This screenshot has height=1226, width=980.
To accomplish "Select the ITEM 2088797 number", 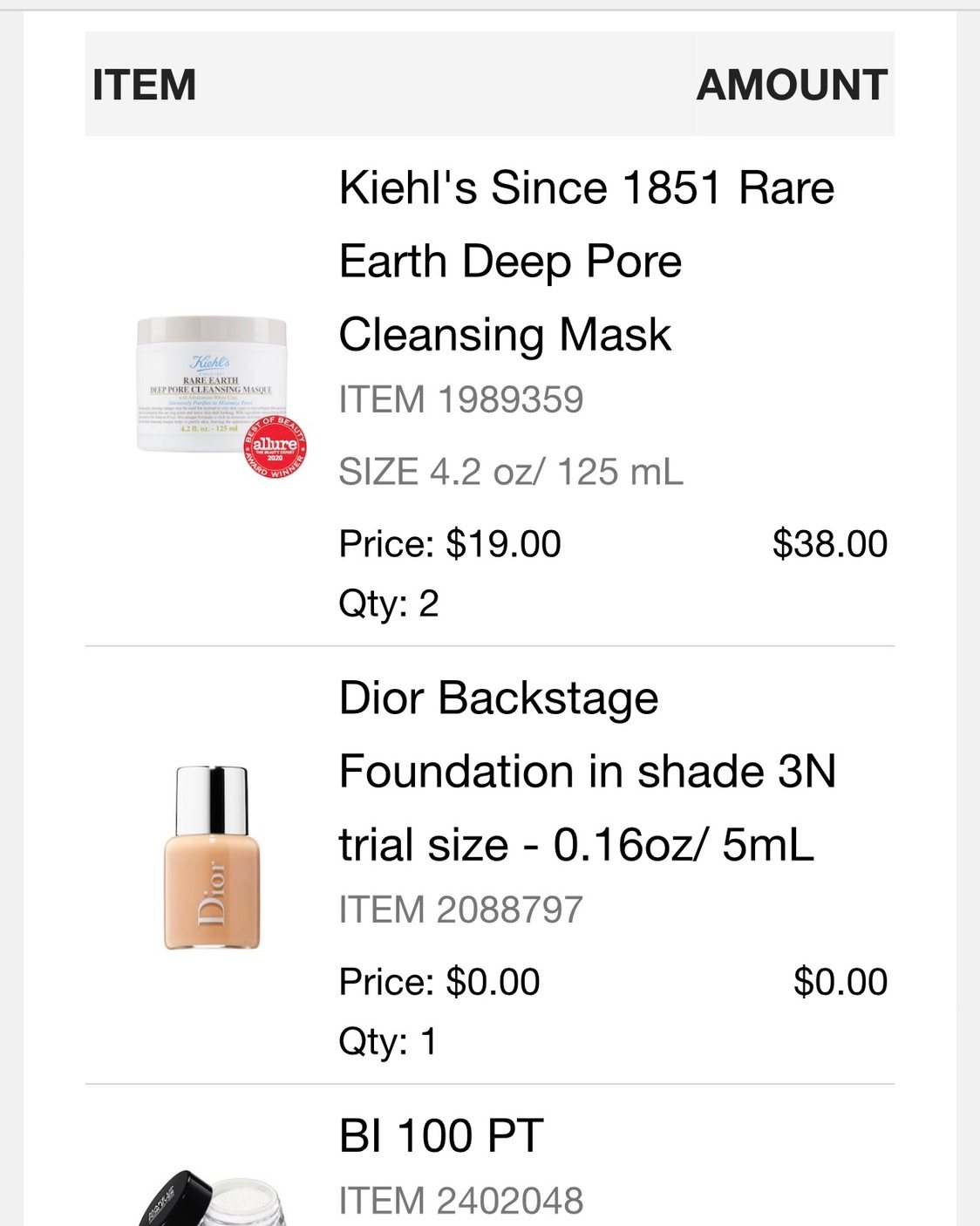I will (460, 909).
